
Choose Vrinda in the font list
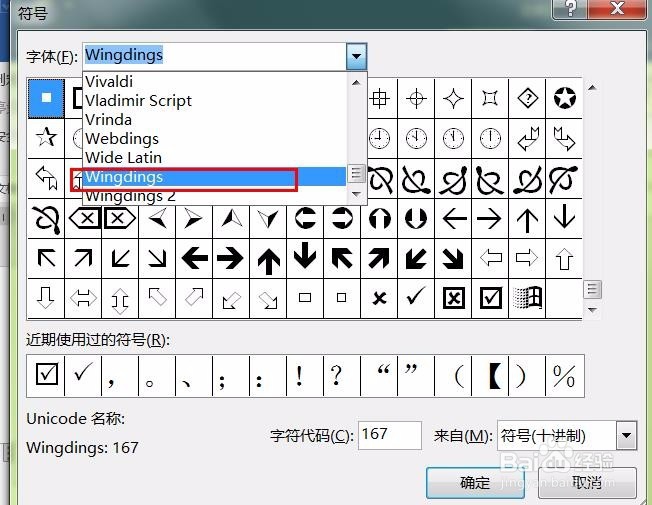pos(215,120)
